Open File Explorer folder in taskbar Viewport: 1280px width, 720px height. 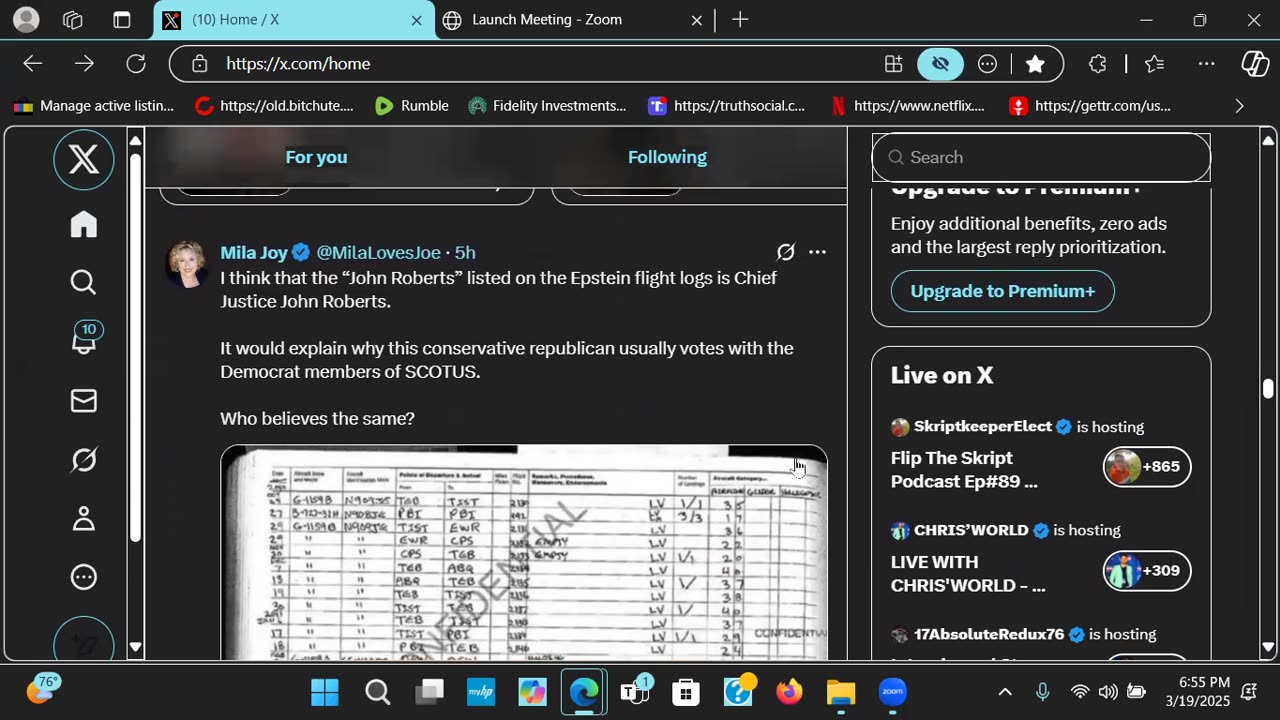[841, 692]
